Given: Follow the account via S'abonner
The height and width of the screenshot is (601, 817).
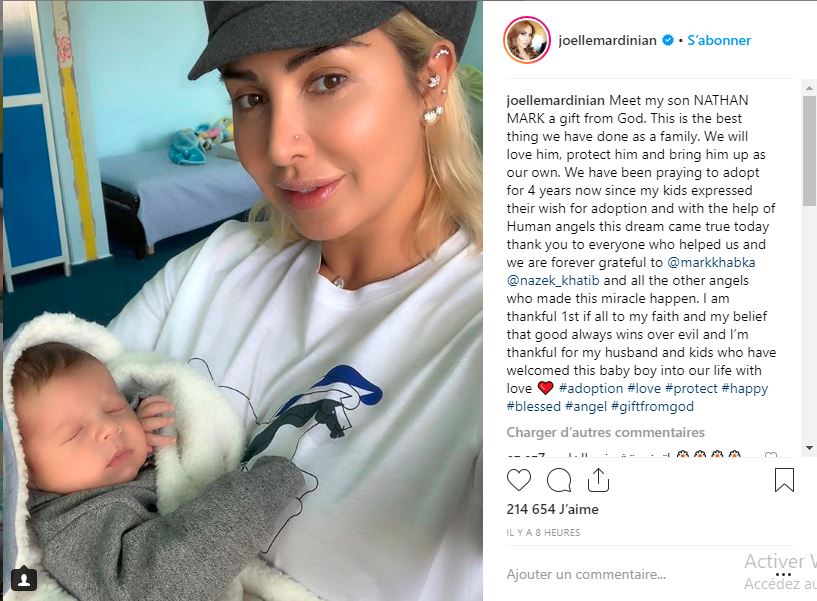Looking at the screenshot, I should tap(719, 40).
